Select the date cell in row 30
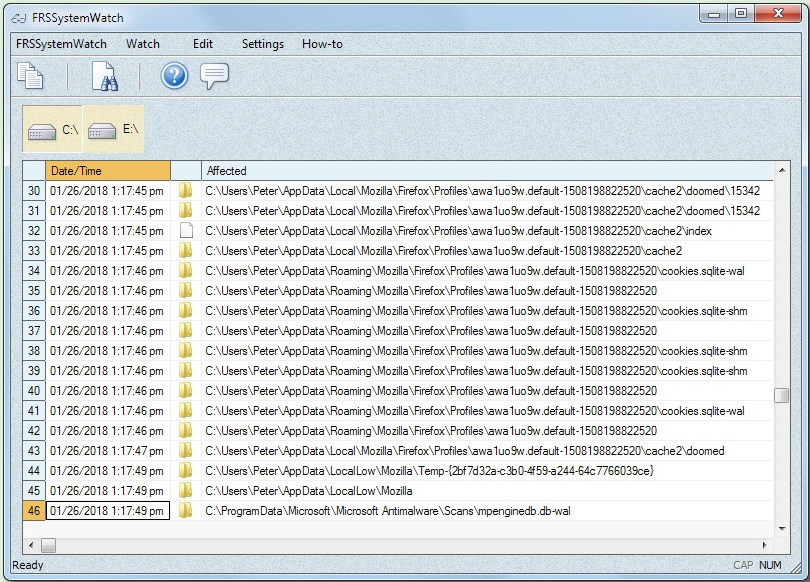This screenshot has width=810, height=582. (x=108, y=191)
